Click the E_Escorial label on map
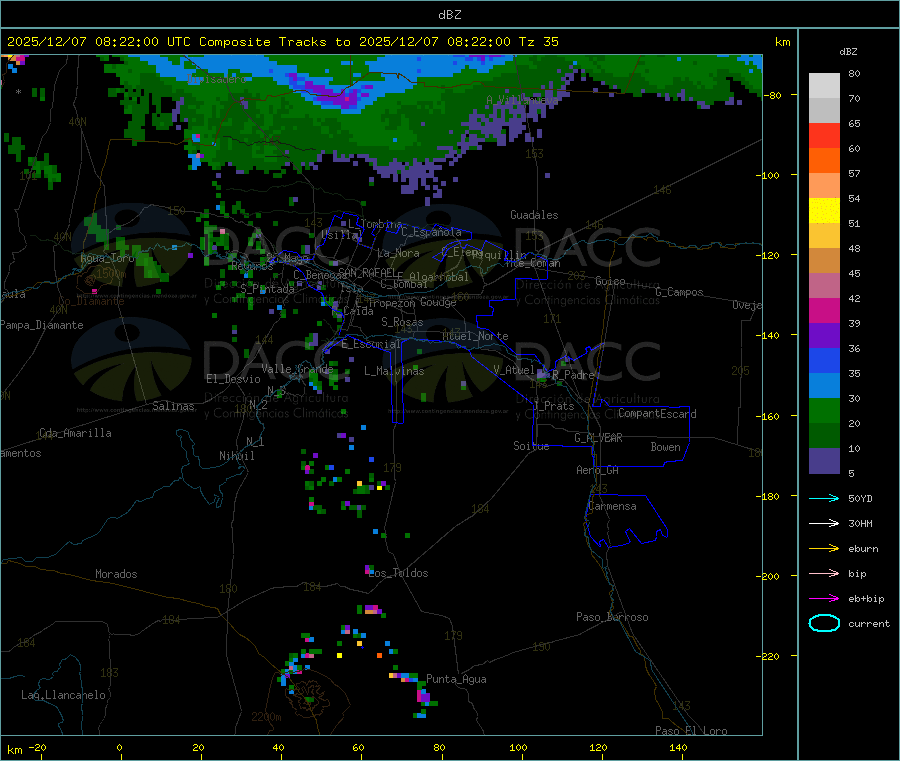The height and width of the screenshot is (761, 900). [x=371, y=344]
